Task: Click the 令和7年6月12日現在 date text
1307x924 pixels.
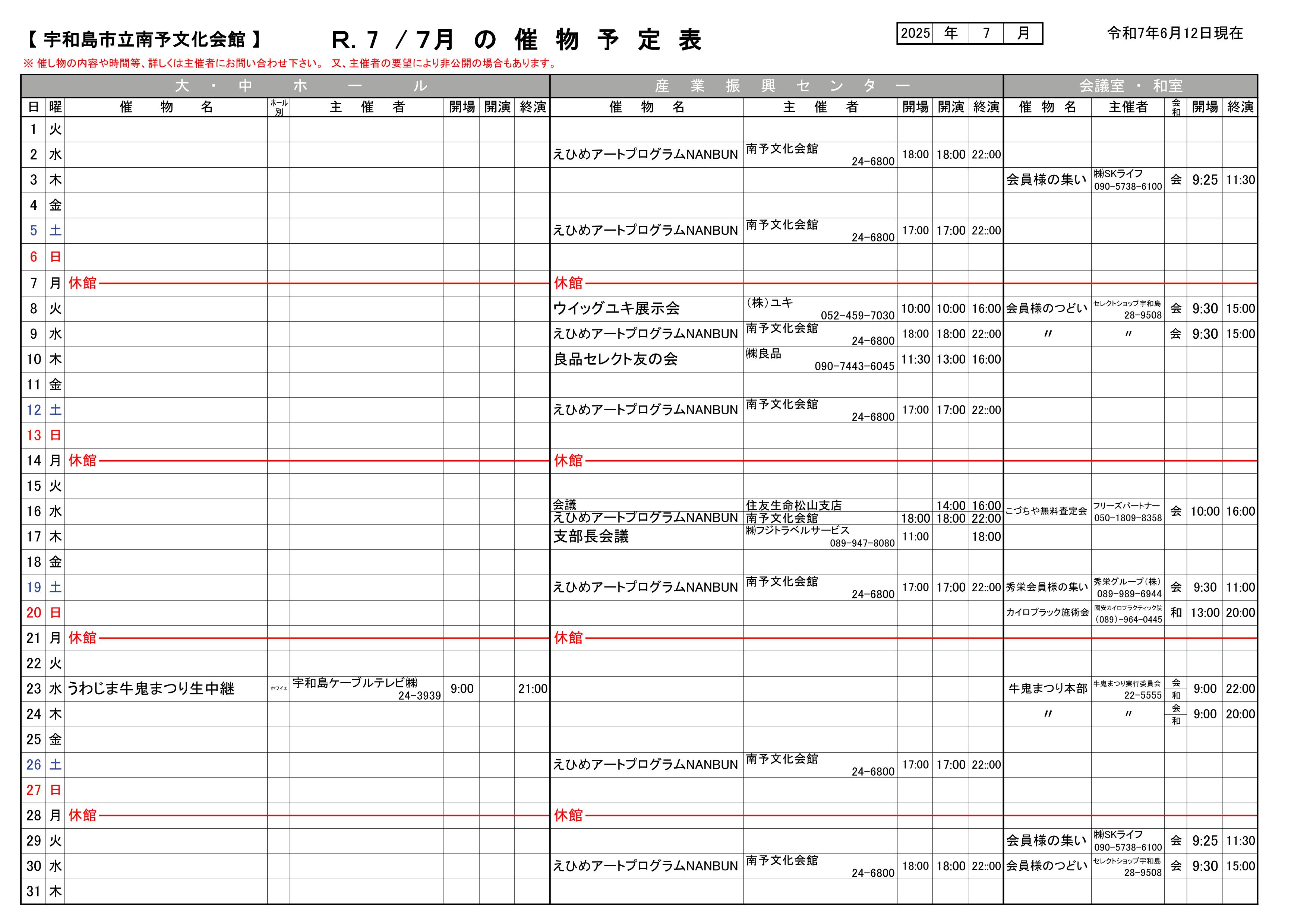Action: 1175,34
